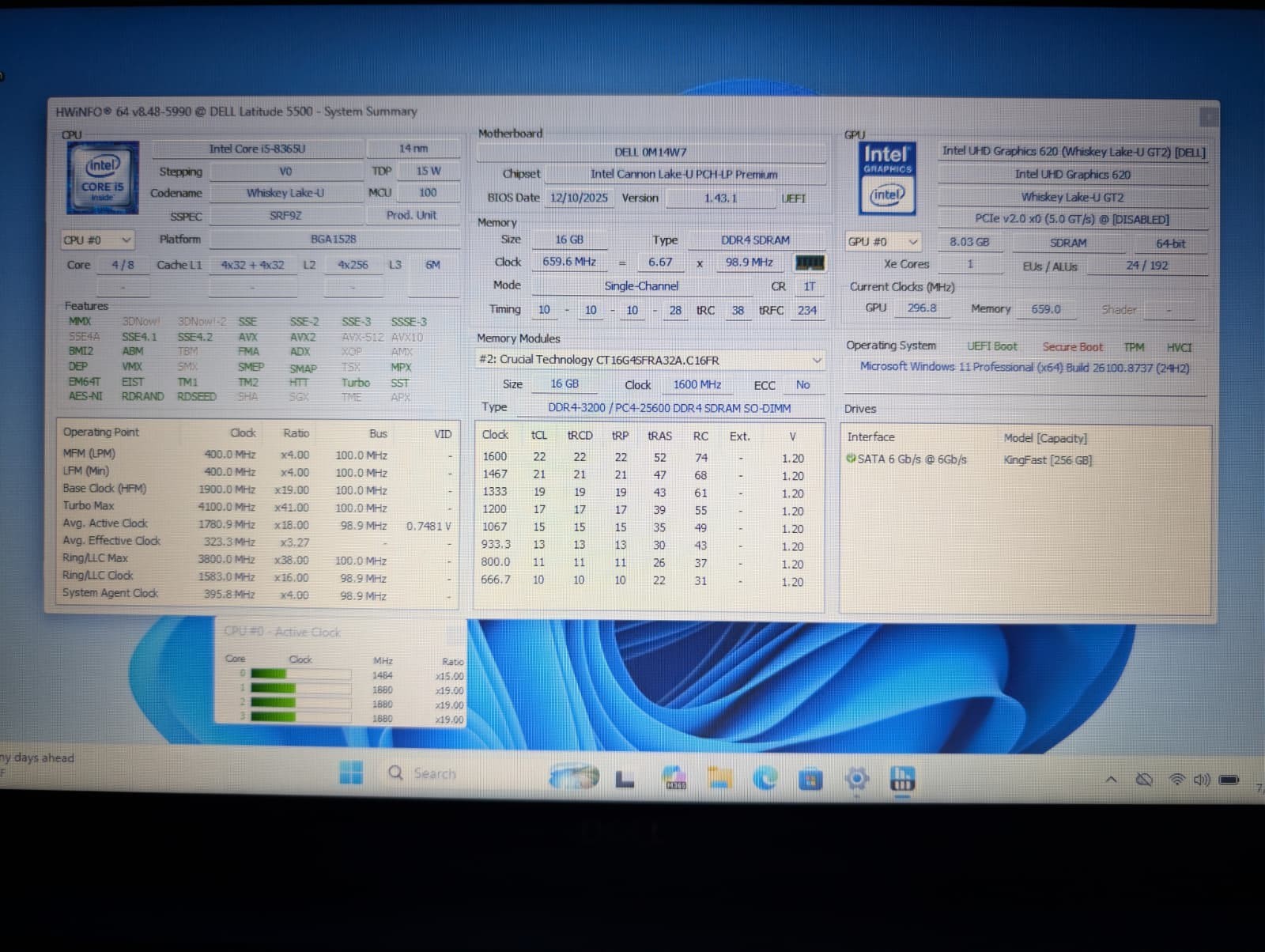This screenshot has height=952, width=1265.
Task: Open the volume speaker tray icon
Action: point(1202,780)
